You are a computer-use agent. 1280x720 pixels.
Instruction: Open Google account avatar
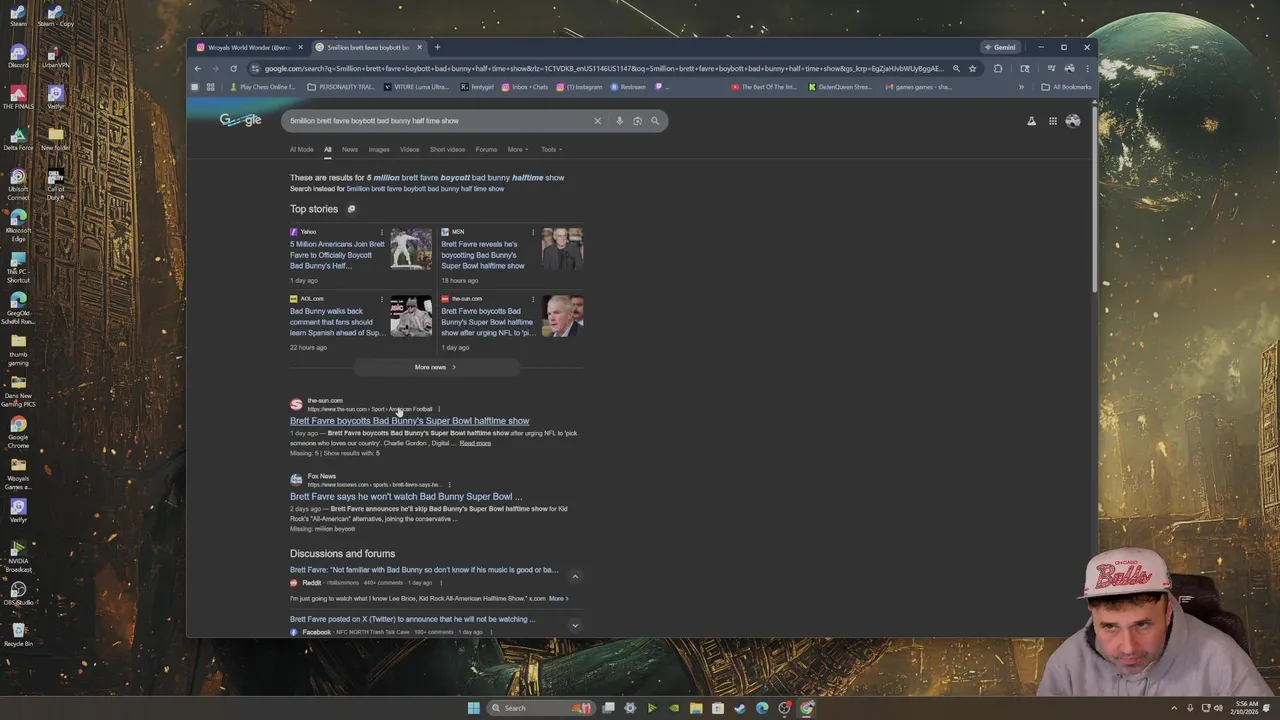pos(1073,121)
